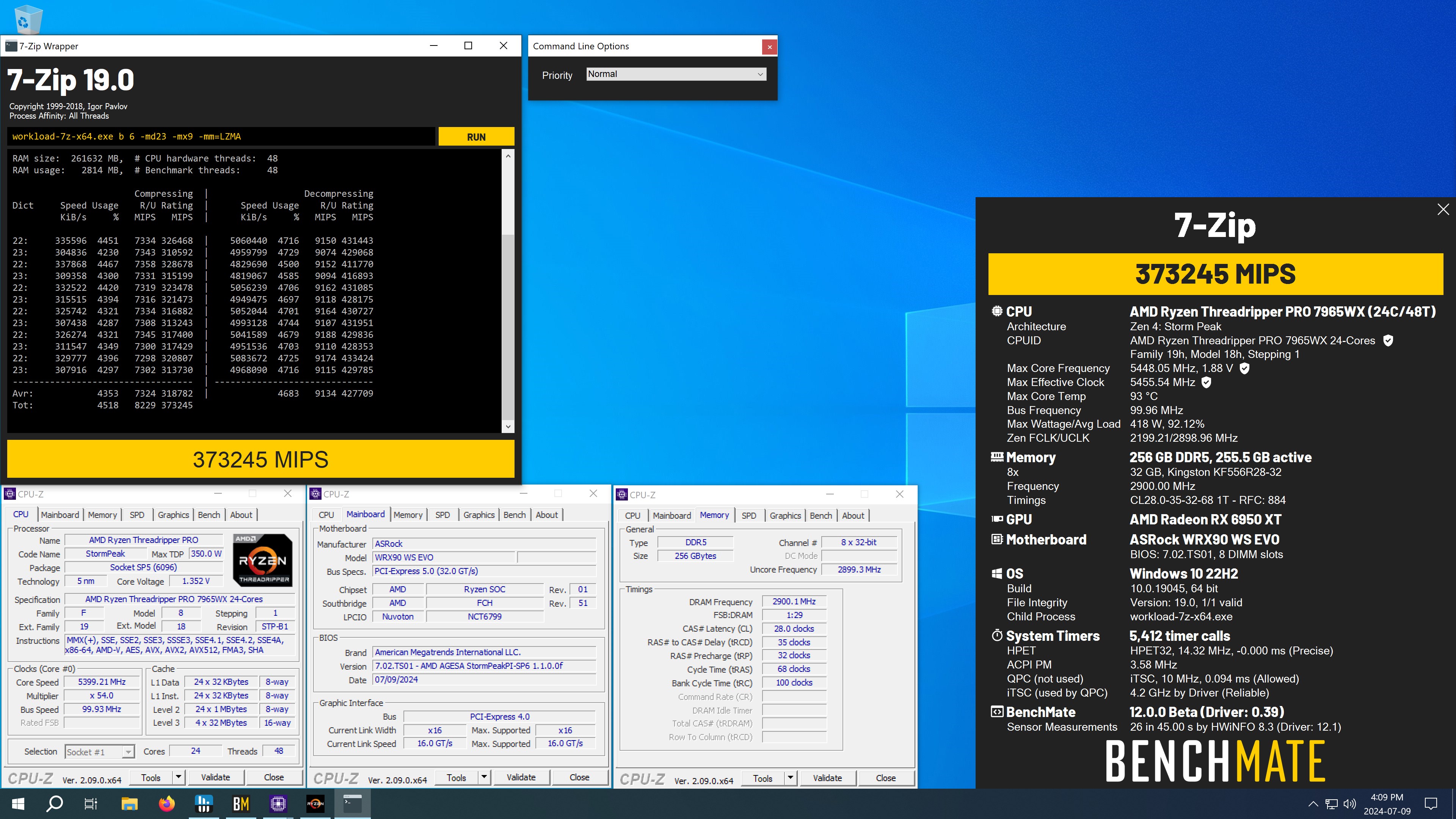Viewport: 1456px width, 819px height.
Task: Click the Core Speed value 5399.21 MHz
Action: pos(102,682)
